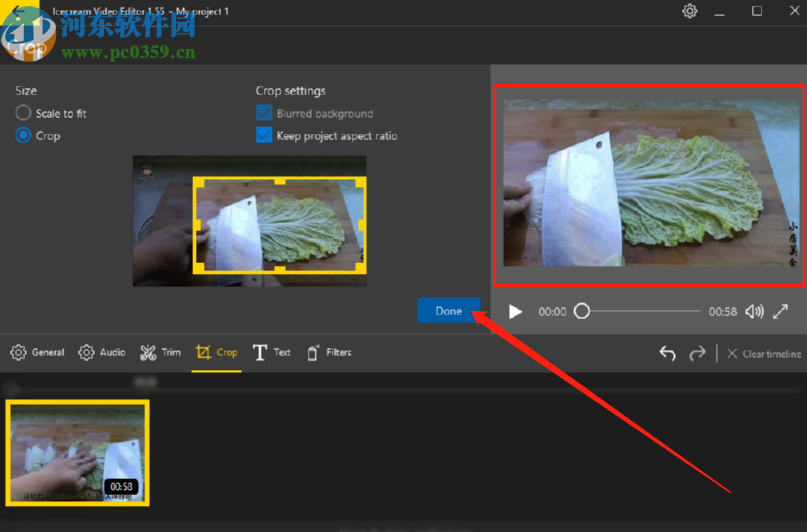Redo the last undone action
The width and height of the screenshot is (807, 532).
point(697,353)
